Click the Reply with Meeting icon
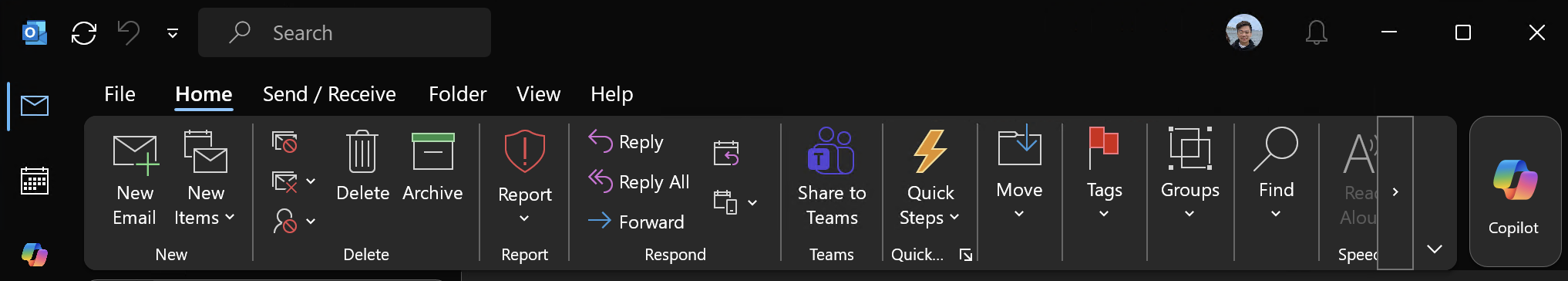 (x=726, y=153)
